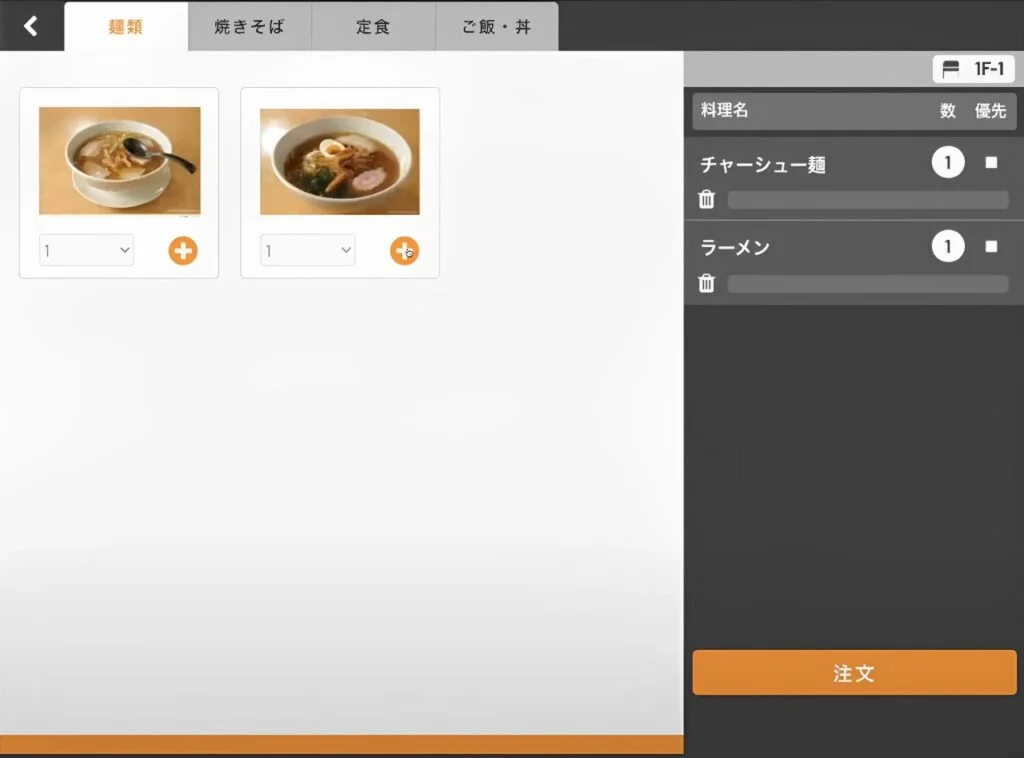The width and height of the screenshot is (1024, 758).
Task: Open quantity dropdown for first noodle dish
Action: [87, 250]
